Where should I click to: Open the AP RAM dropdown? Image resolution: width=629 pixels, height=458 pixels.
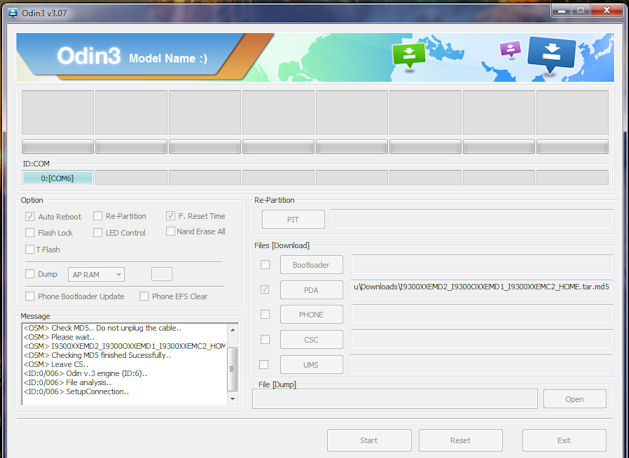(x=96, y=275)
